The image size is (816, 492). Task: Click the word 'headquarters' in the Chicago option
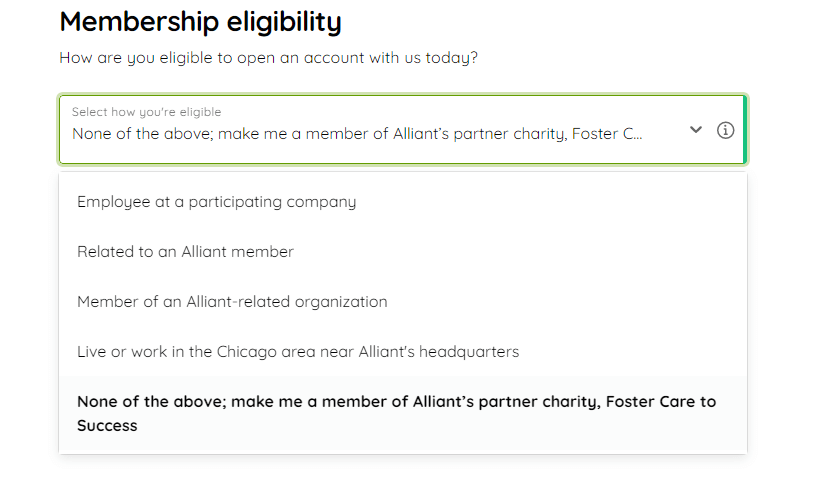pos(469,352)
